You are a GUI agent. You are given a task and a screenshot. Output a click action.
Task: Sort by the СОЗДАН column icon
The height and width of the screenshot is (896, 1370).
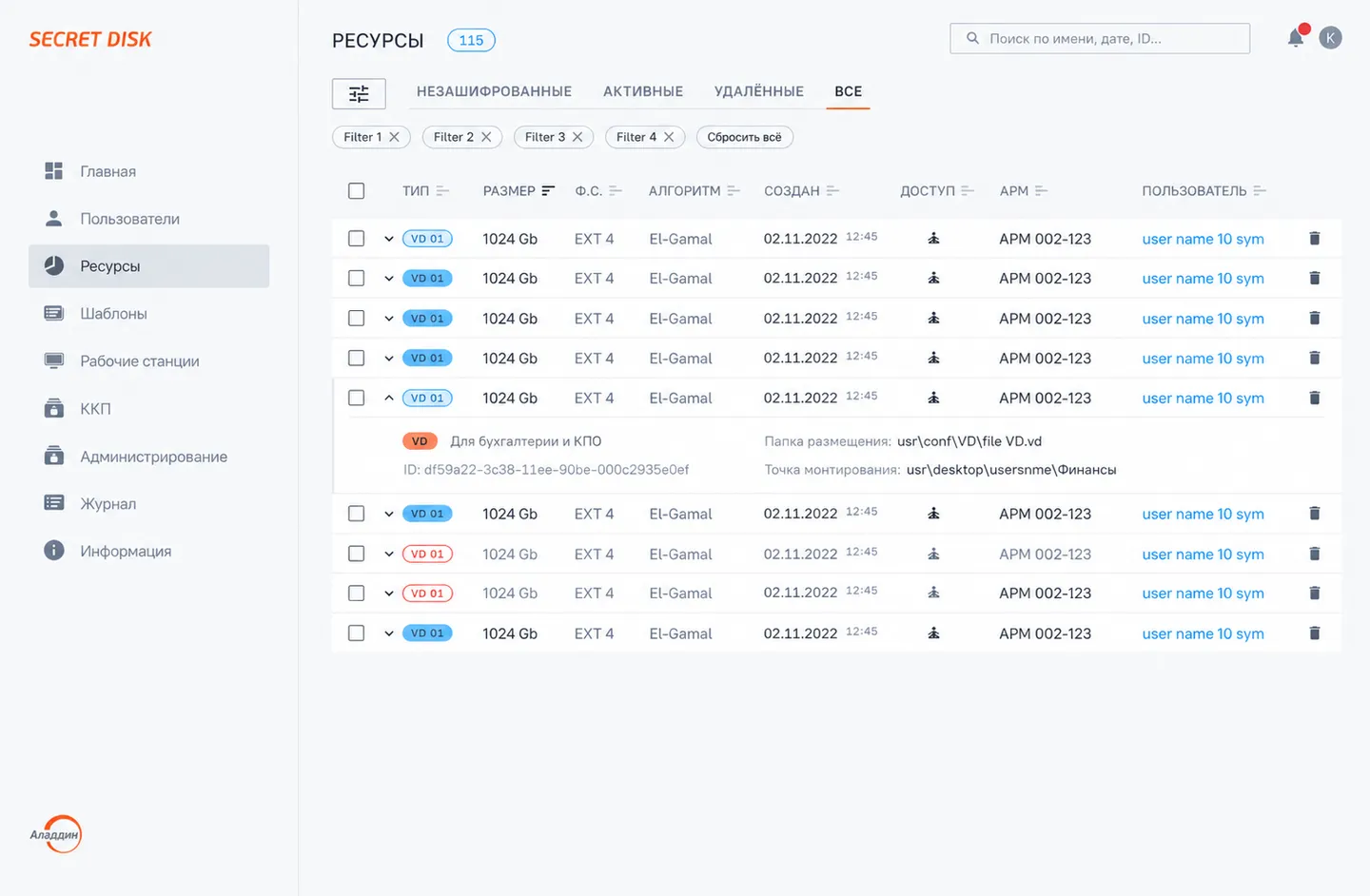[832, 191]
